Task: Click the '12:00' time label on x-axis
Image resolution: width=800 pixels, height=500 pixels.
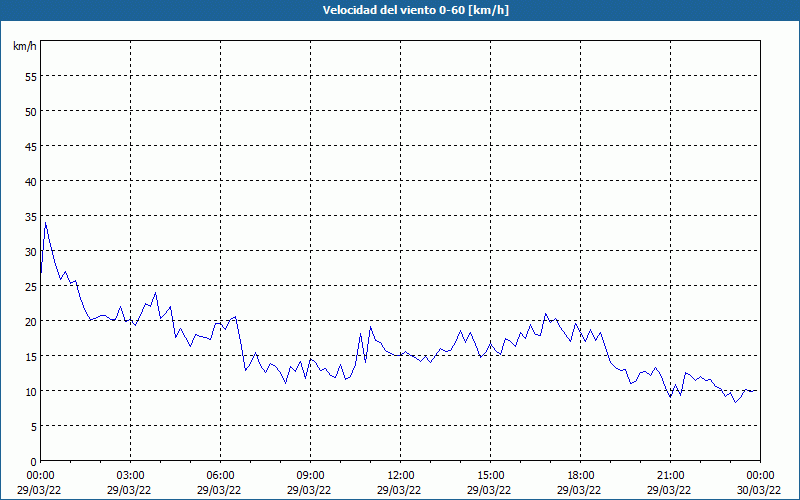Action: point(401,476)
